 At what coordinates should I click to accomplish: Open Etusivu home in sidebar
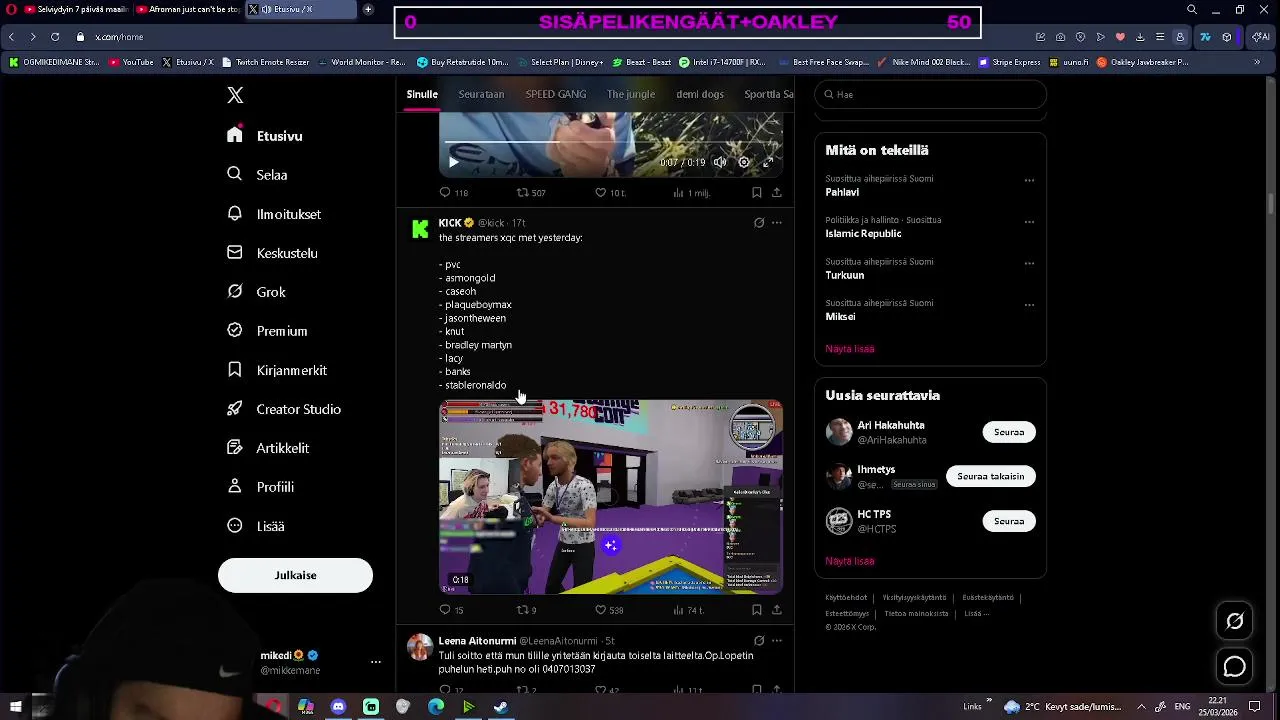click(x=265, y=136)
